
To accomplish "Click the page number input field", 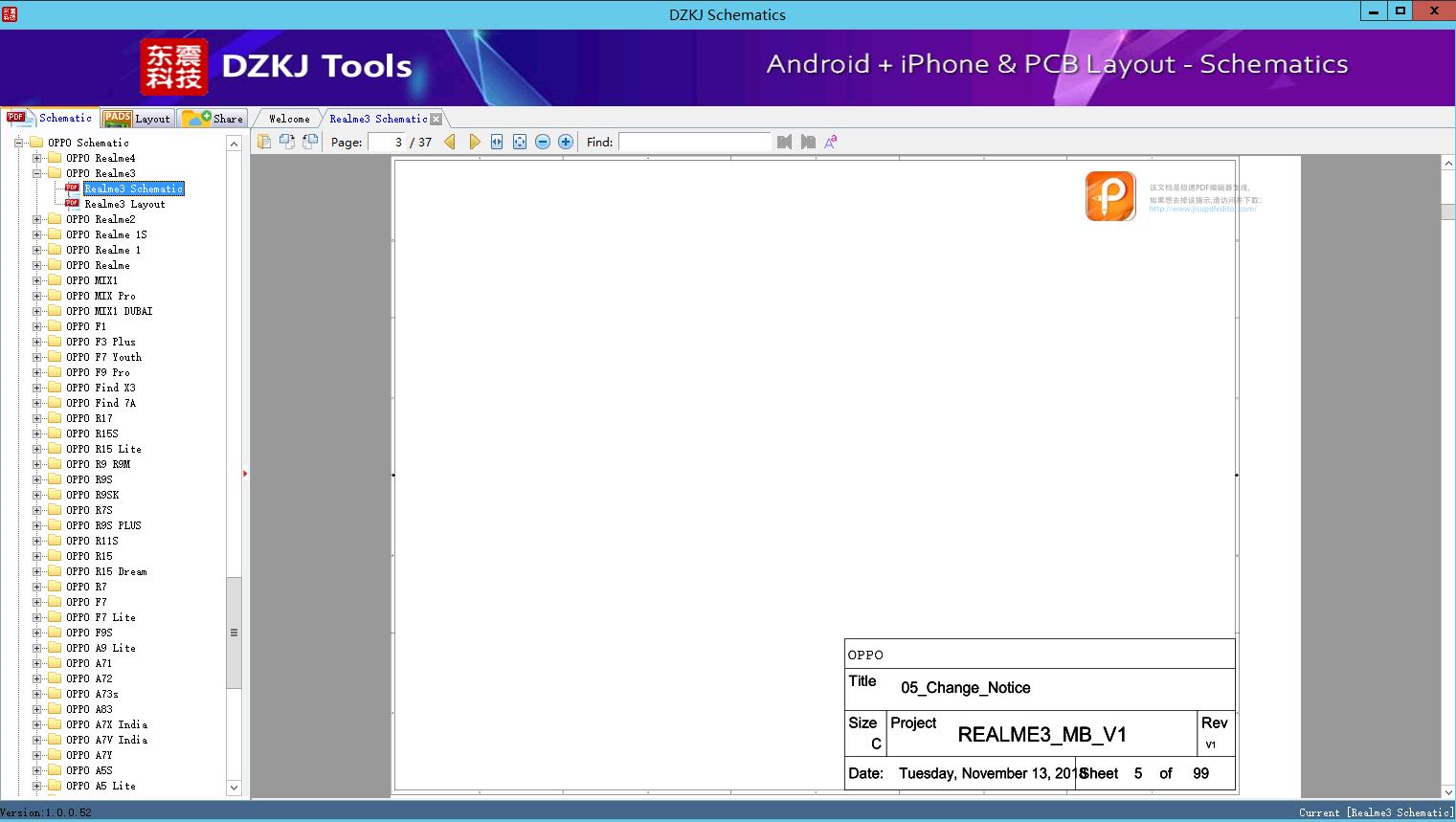I will point(387,142).
